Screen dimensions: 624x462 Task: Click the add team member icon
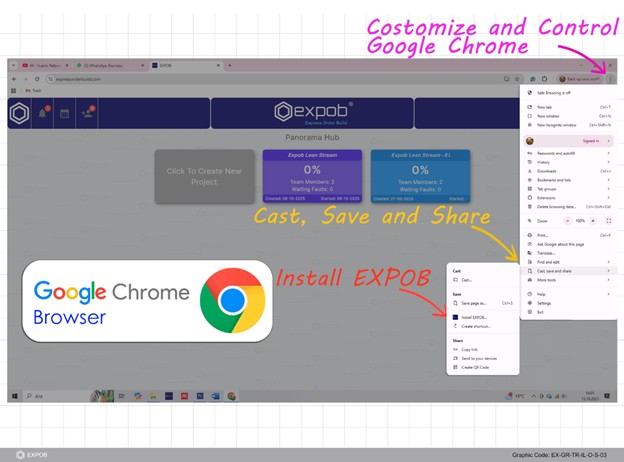[87, 113]
